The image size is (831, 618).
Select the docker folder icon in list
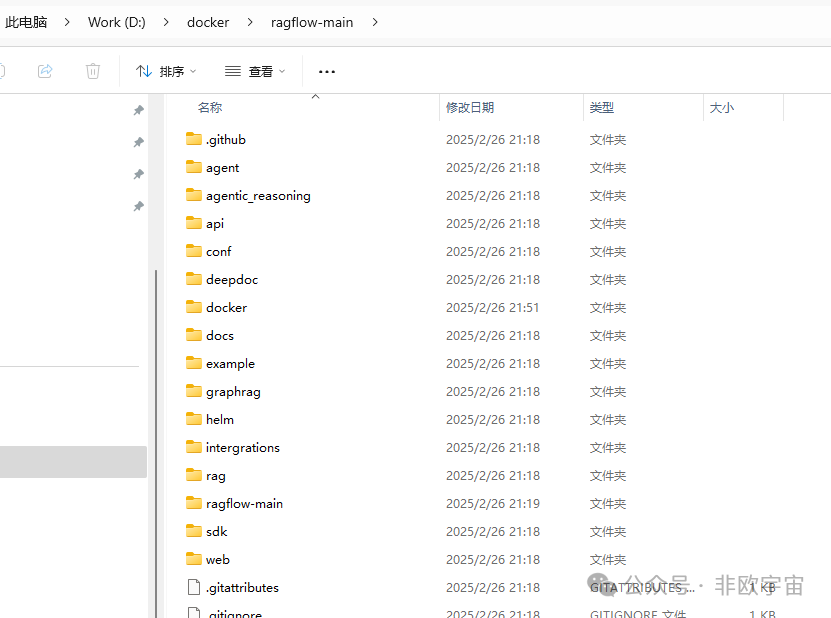194,307
